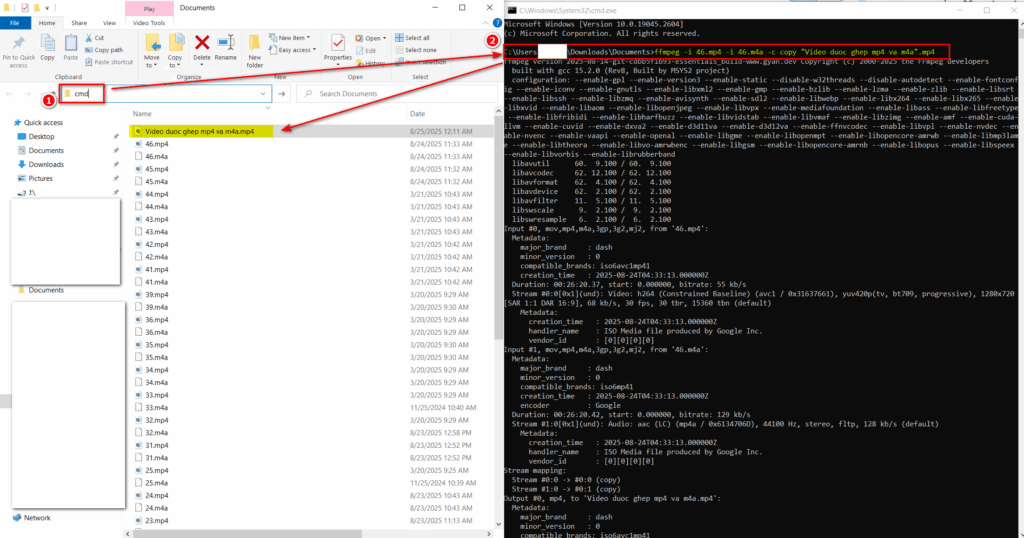Click Pin to Quick access icon
The height and width of the screenshot is (538, 1024).
pyautogui.click(x=18, y=44)
